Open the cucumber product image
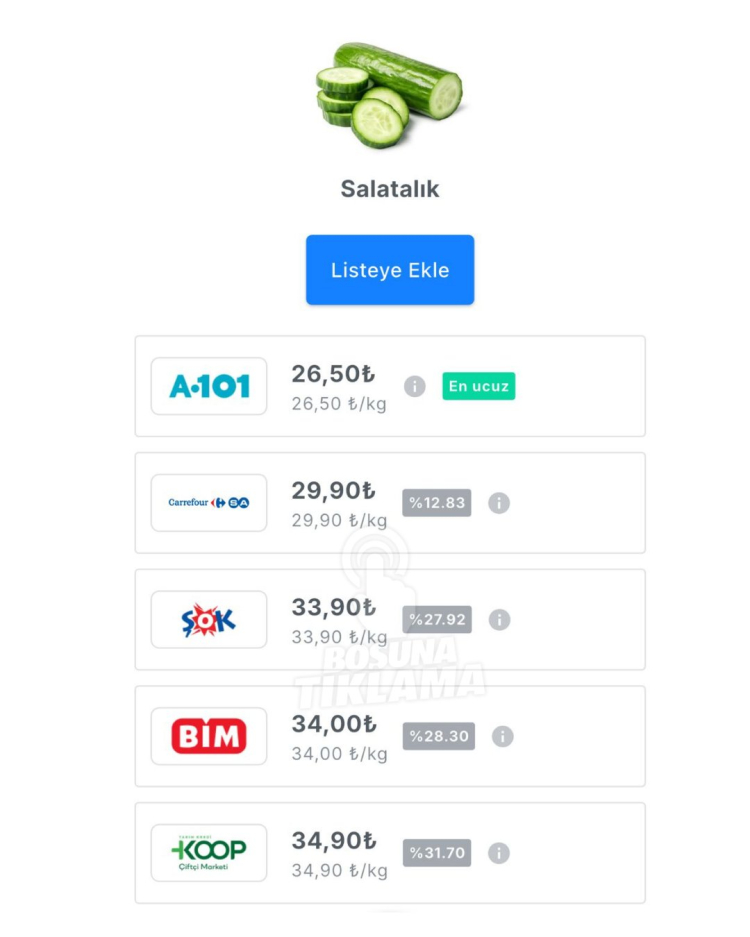The image size is (750, 937). [389, 97]
